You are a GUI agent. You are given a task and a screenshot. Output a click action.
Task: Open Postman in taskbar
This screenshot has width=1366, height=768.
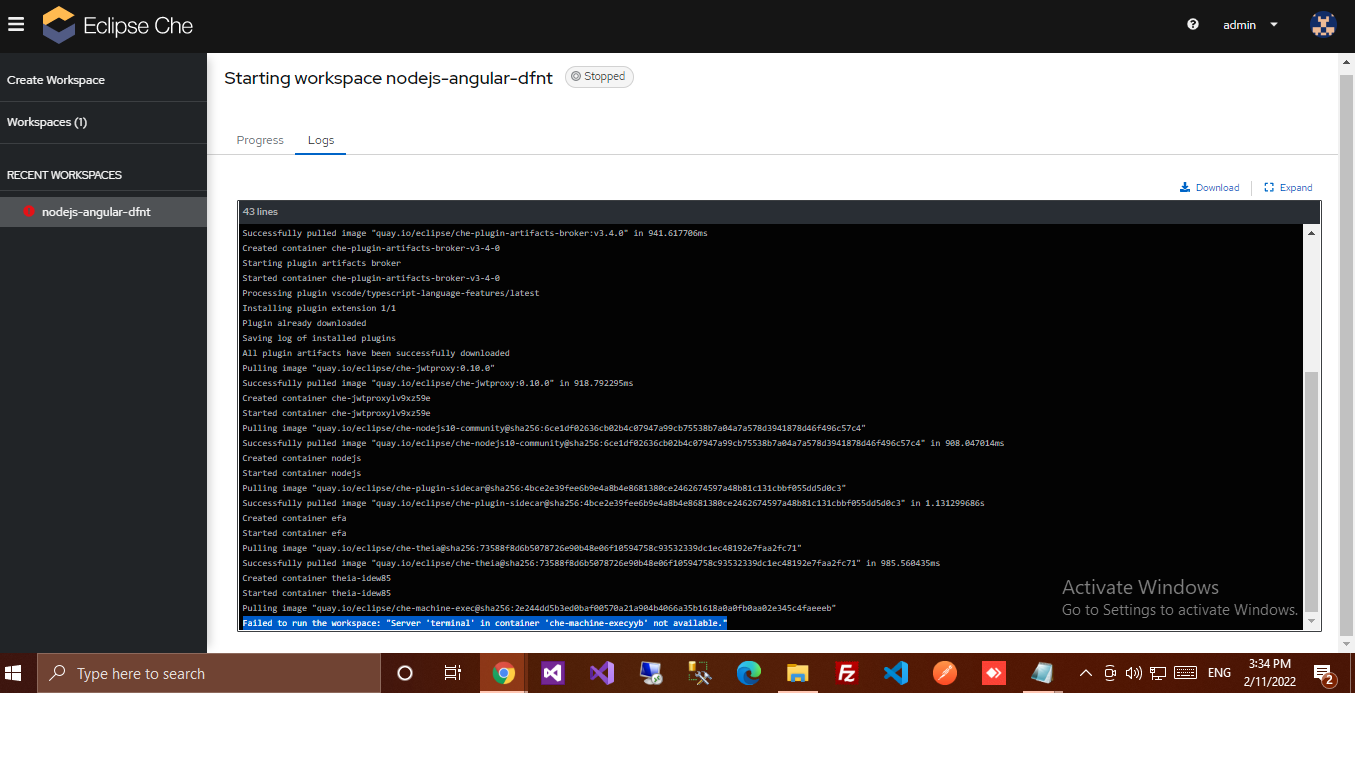click(x=944, y=673)
